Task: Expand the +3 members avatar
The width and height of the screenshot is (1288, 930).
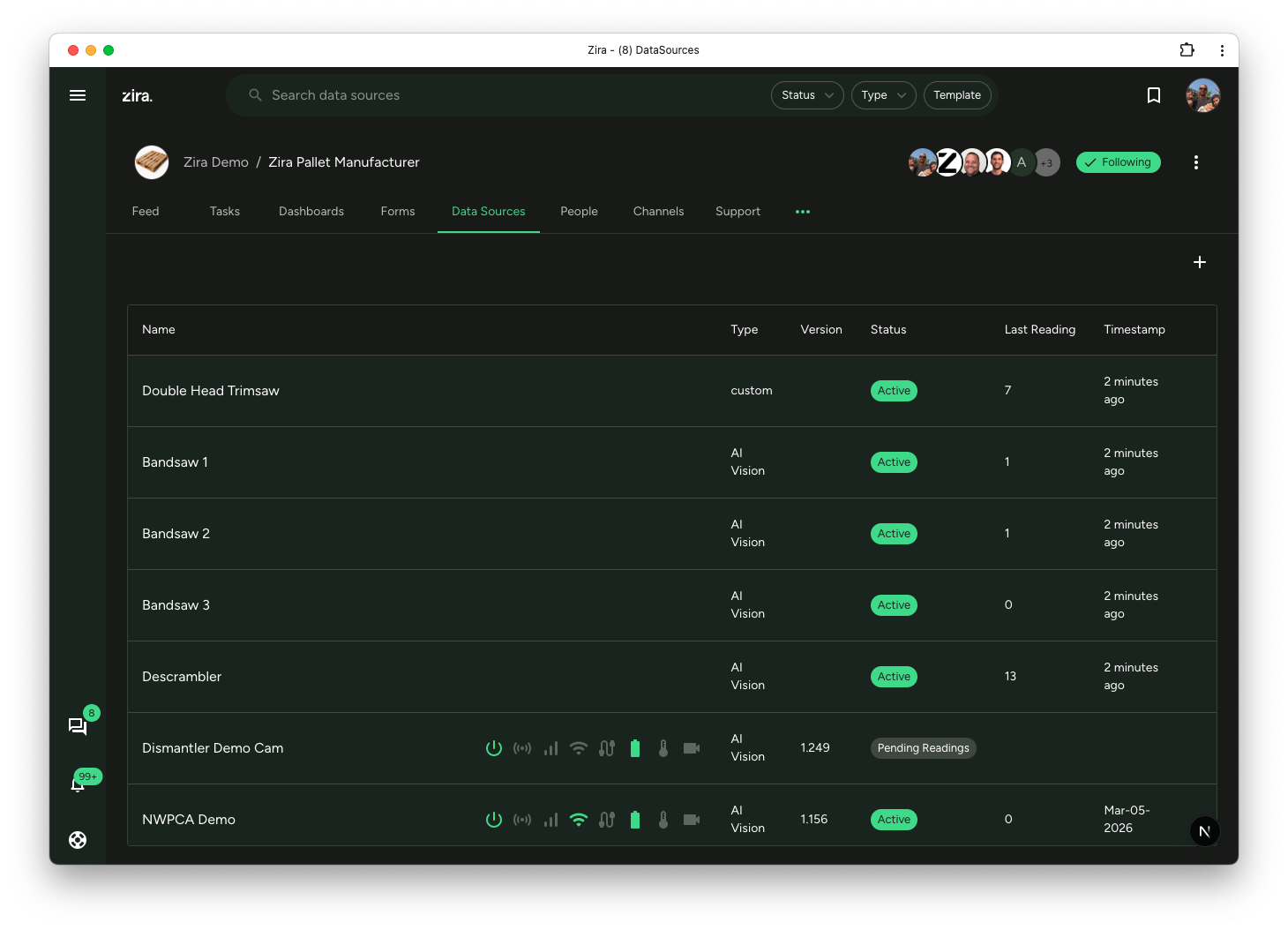Action: [1046, 162]
